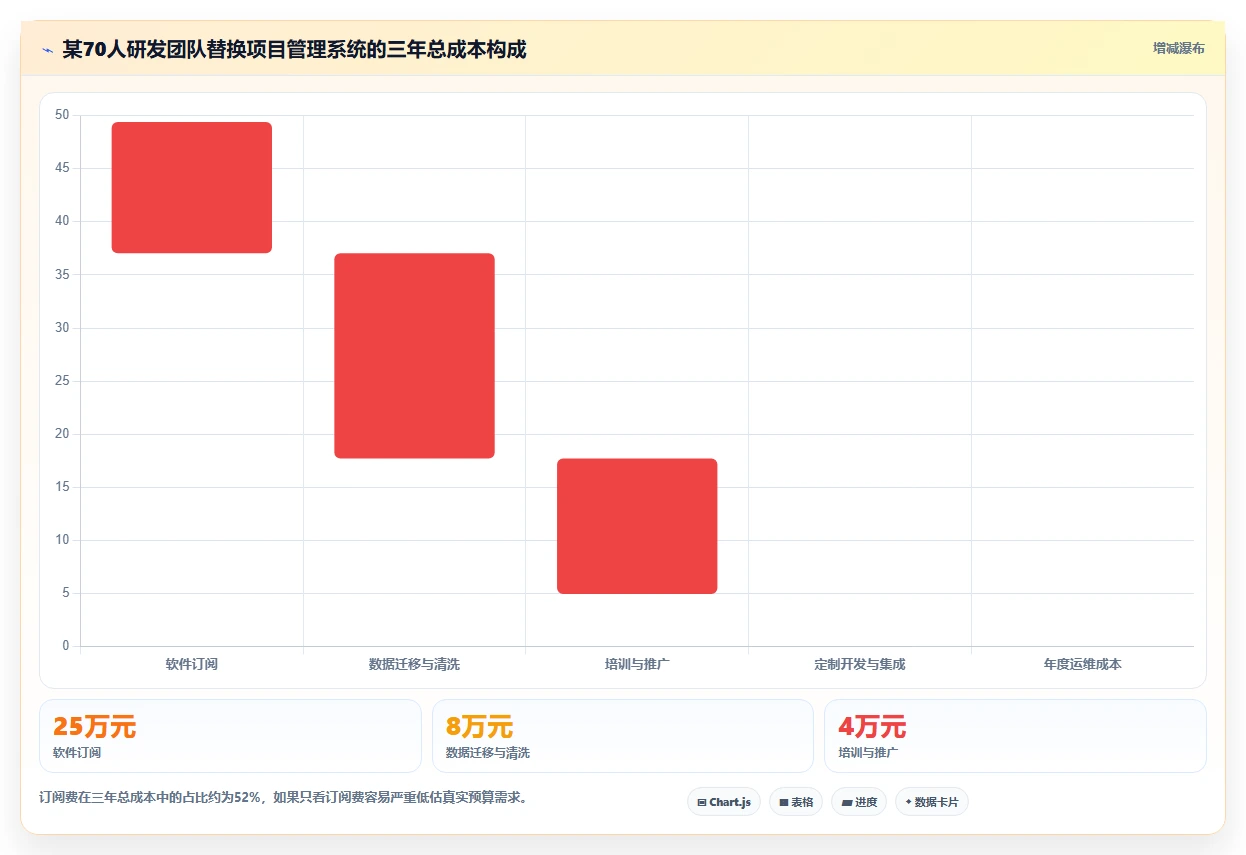The height and width of the screenshot is (855, 1246).
Task: Click the footnote about 订阅费占比约52%
Action: click(x=283, y=798)
